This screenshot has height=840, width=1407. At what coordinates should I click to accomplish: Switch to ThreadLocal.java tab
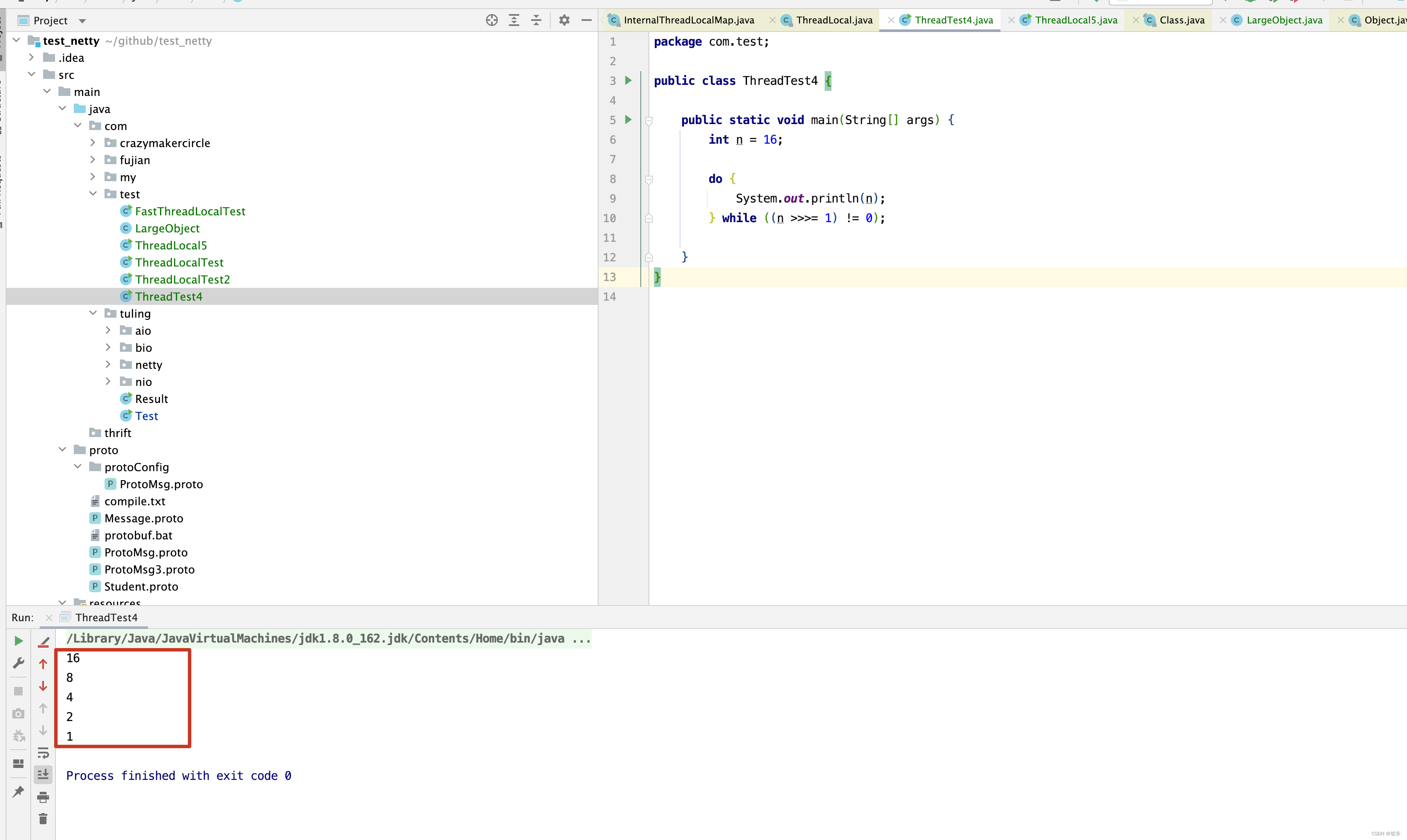(x=834, y=20)
